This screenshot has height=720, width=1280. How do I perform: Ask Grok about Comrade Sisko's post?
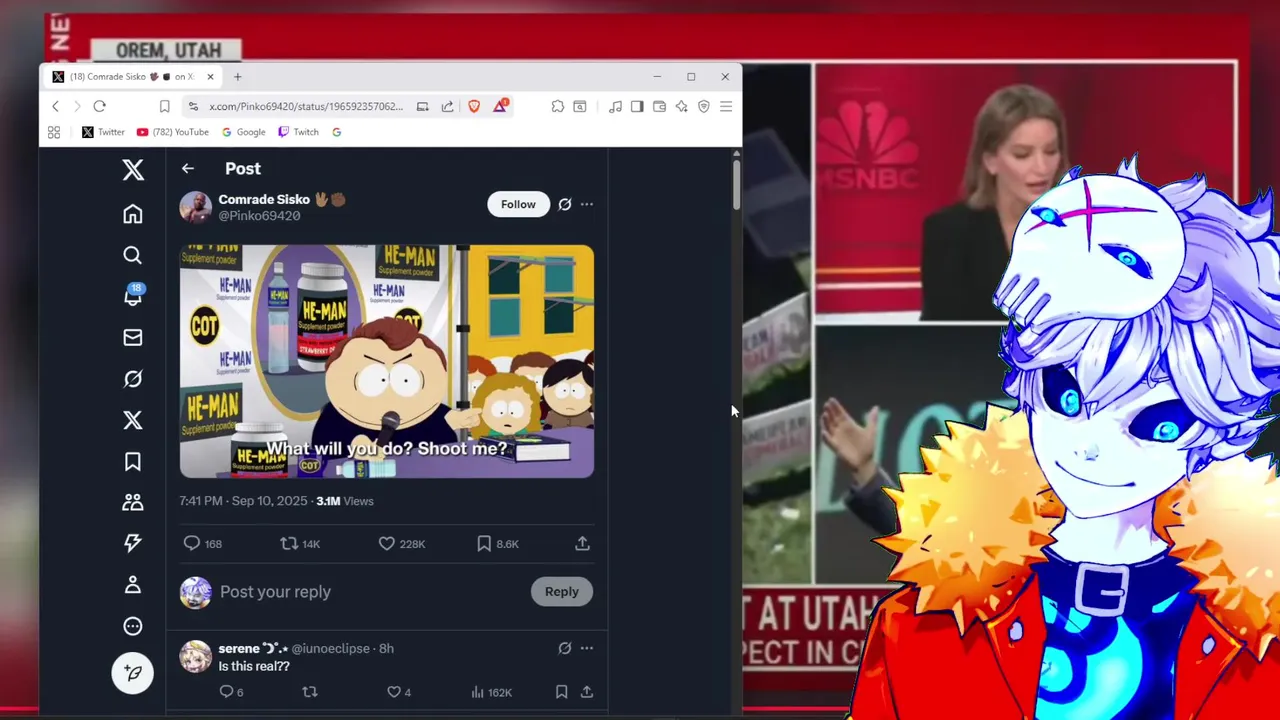click(565, 204)
